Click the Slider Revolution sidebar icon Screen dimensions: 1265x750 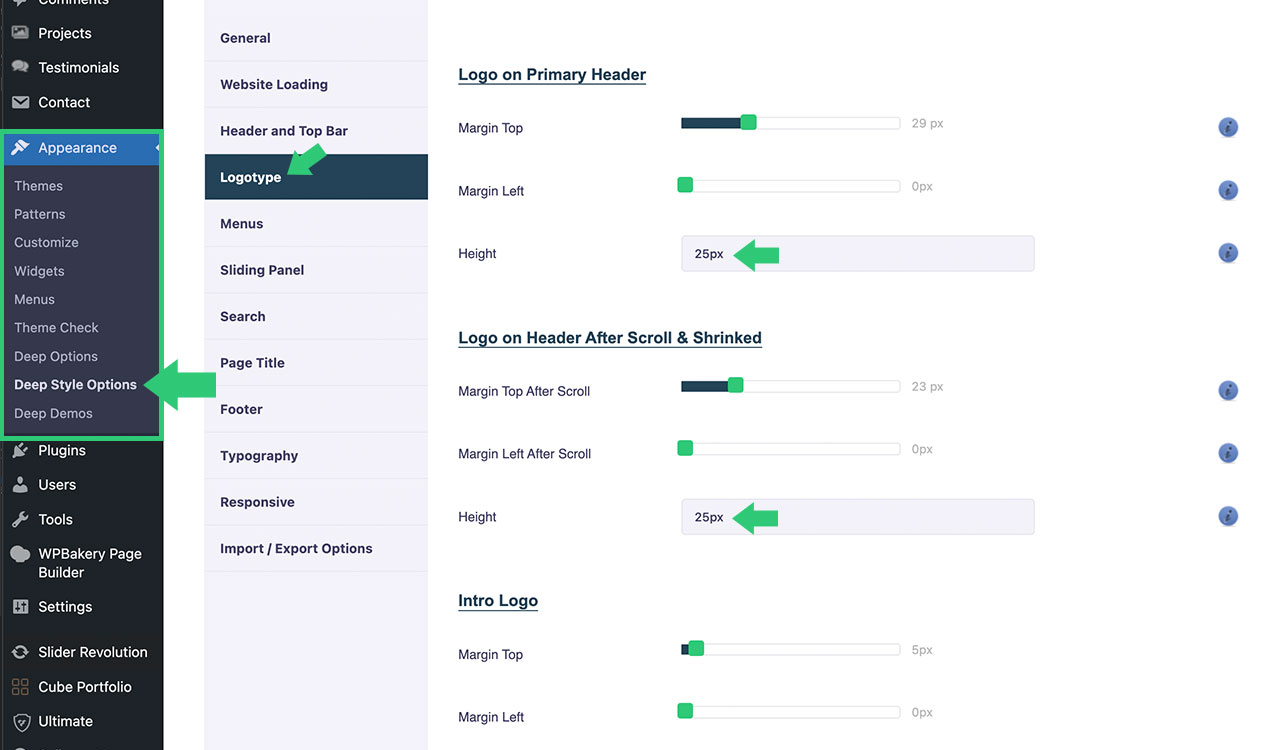point(20,652)
